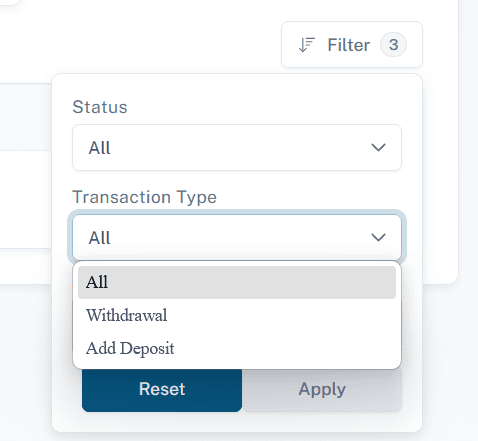Click the Filter button text
Image resolution: width=478 pixels, height=441 pixels.
click(x=349, y=45)
